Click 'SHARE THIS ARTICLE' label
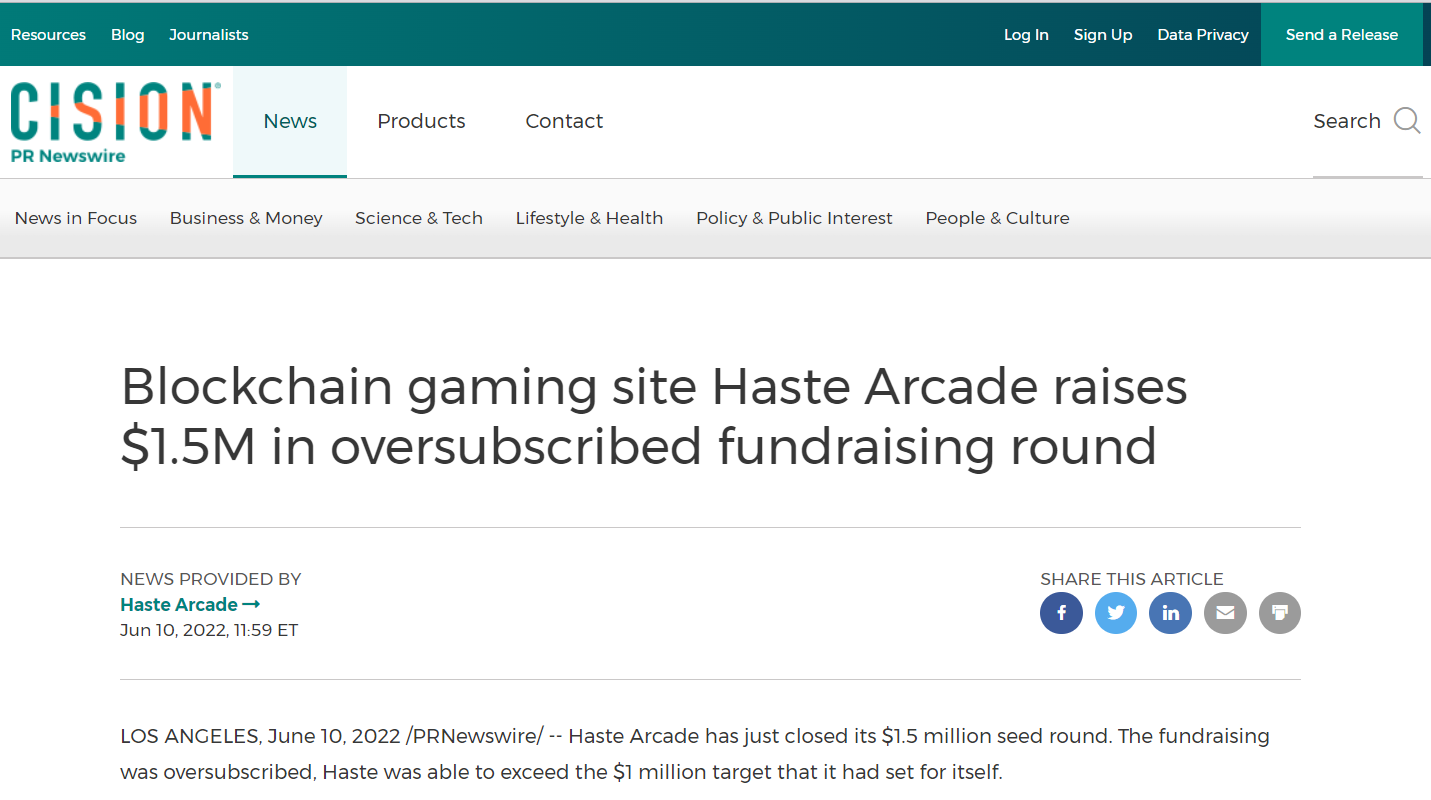 click(1132, 579)
